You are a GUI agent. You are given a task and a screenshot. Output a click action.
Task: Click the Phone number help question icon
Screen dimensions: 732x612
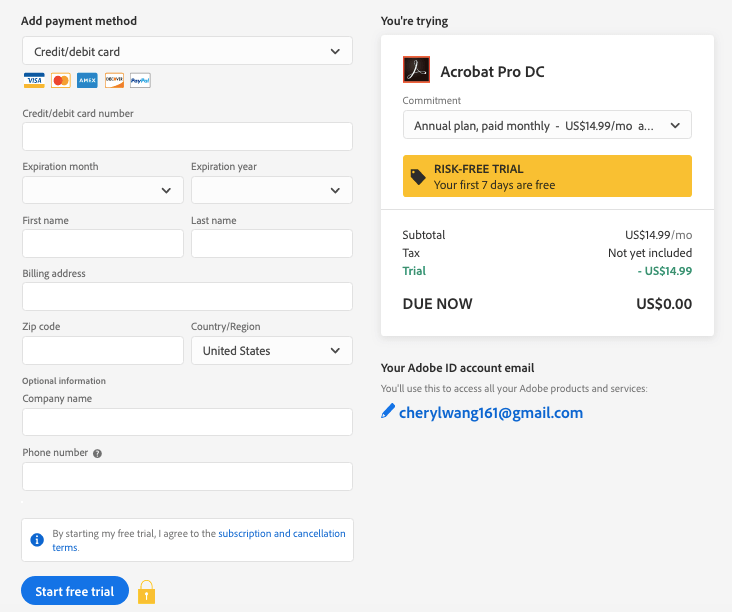97,453
